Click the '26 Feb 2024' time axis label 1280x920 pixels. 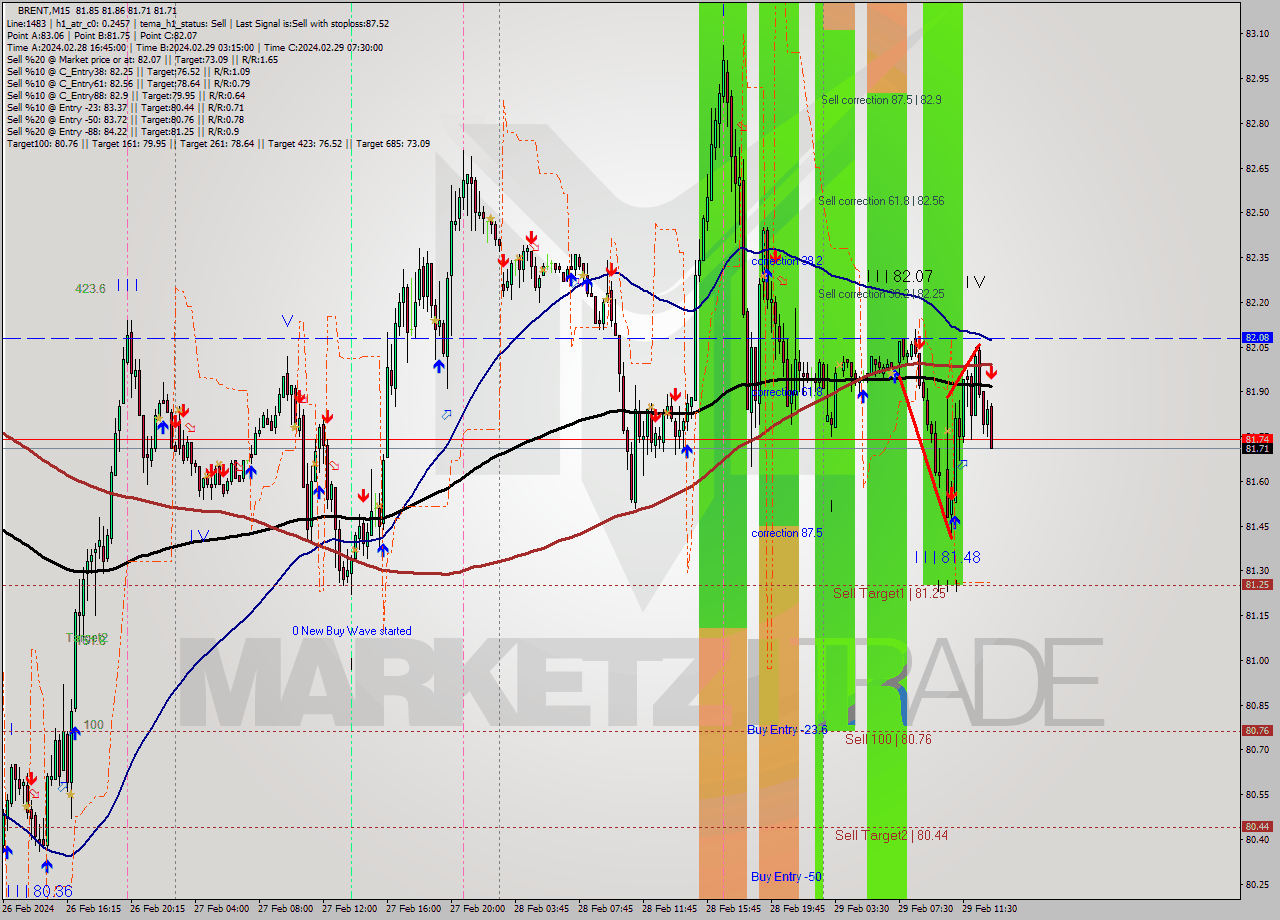[x=29, y=909]
